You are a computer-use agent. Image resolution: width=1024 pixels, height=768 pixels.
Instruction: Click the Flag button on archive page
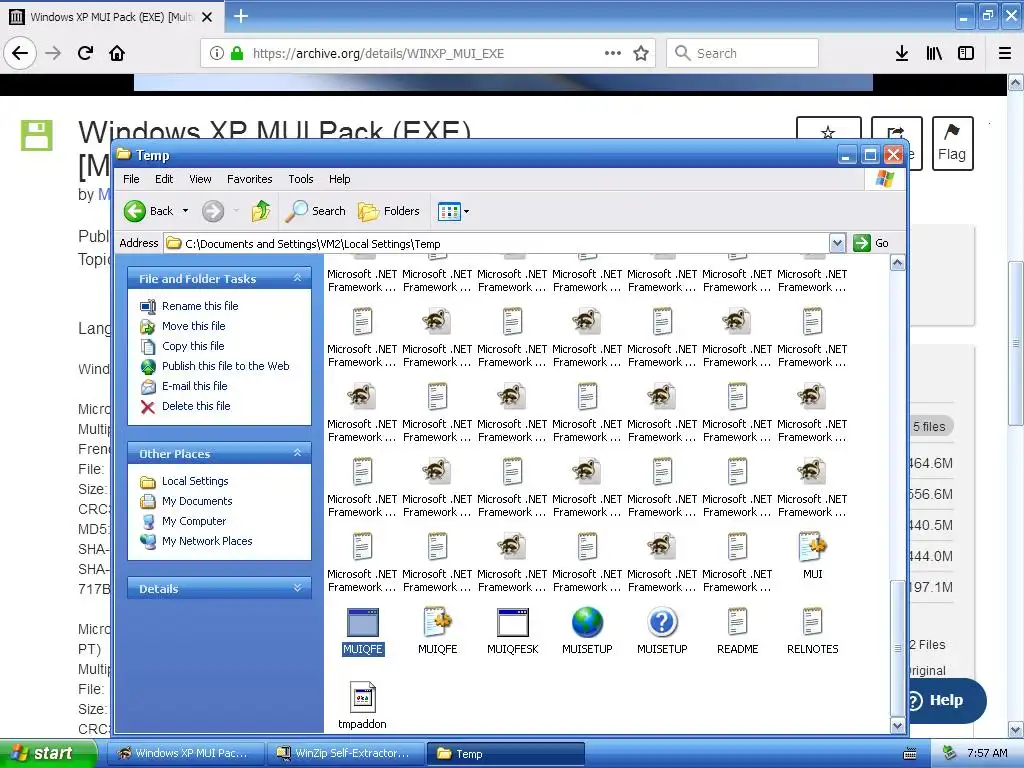(952, 143)
